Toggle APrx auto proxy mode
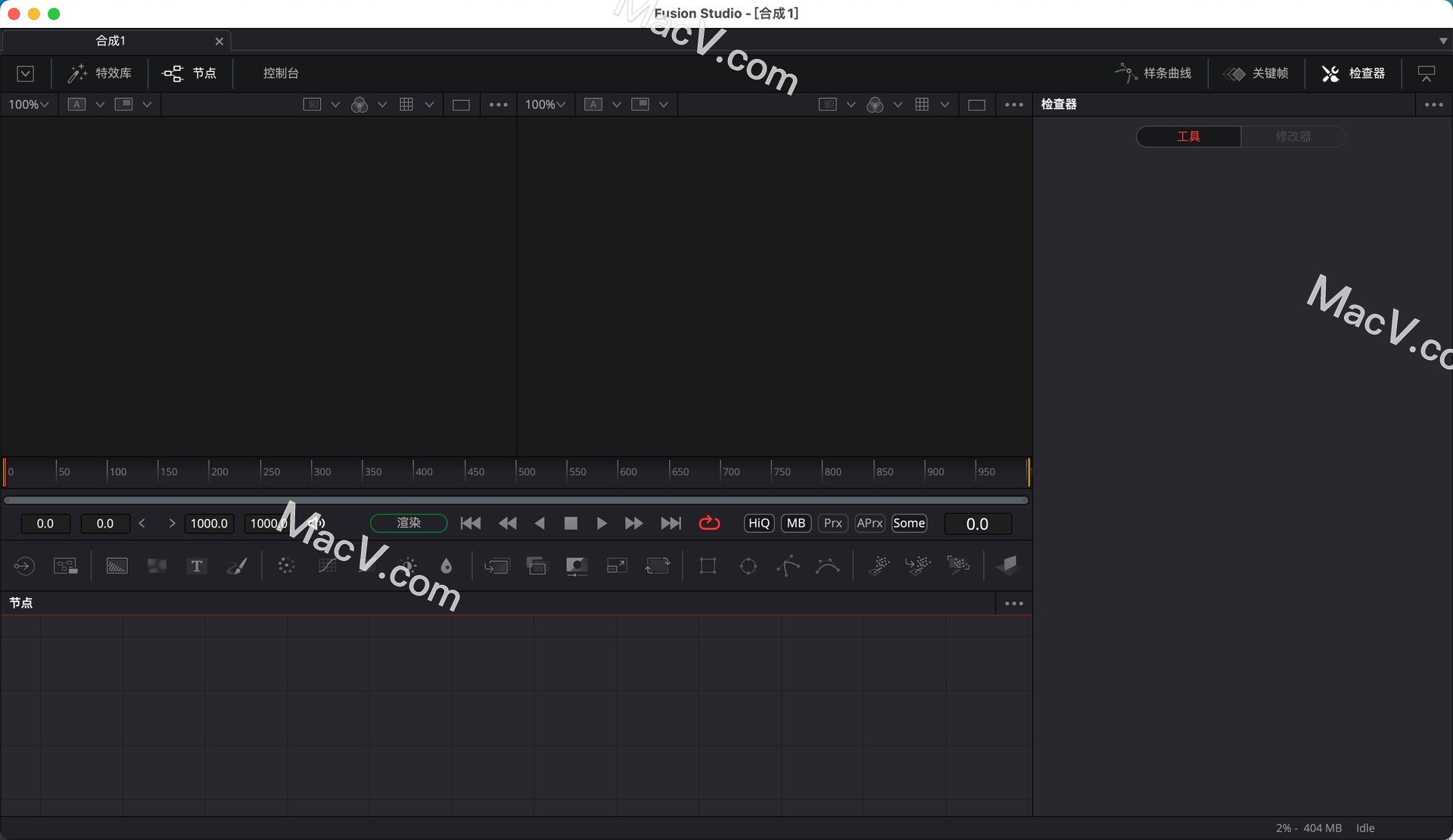Screen dimensions: 1453x840 click(x=870, y=523)
